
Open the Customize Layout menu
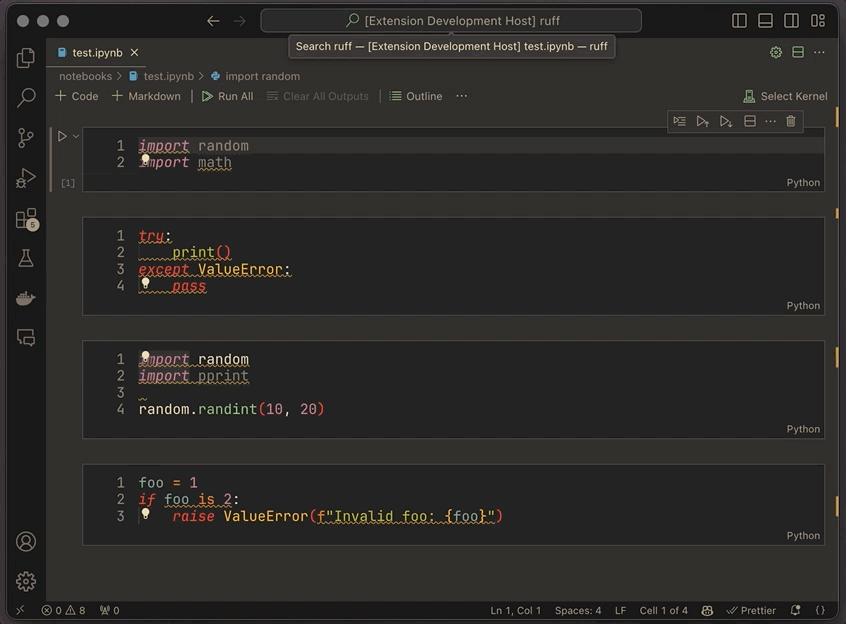coord(818,21)
